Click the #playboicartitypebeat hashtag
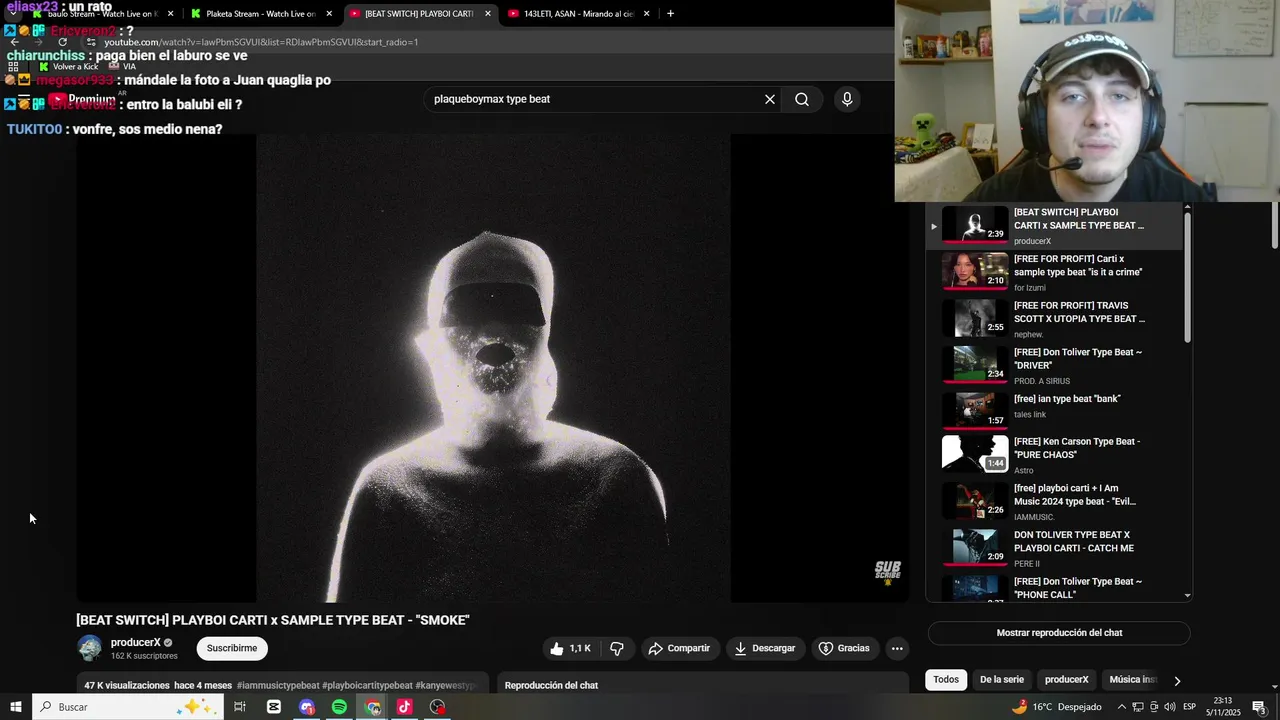Screen dimensions: 1280x720 (x=367, y=686)
